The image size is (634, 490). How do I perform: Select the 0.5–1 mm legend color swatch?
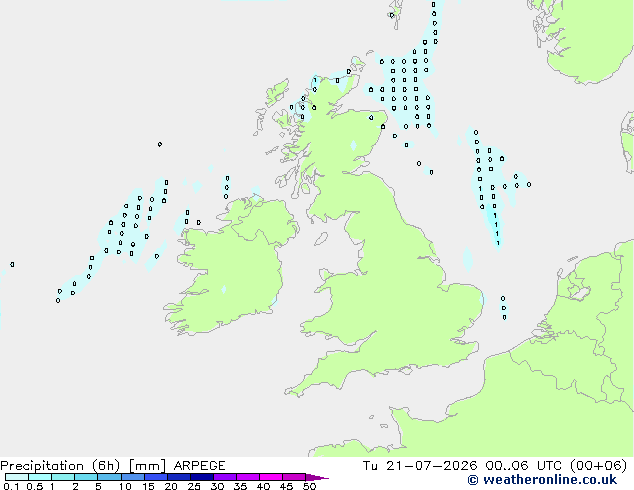40,477
